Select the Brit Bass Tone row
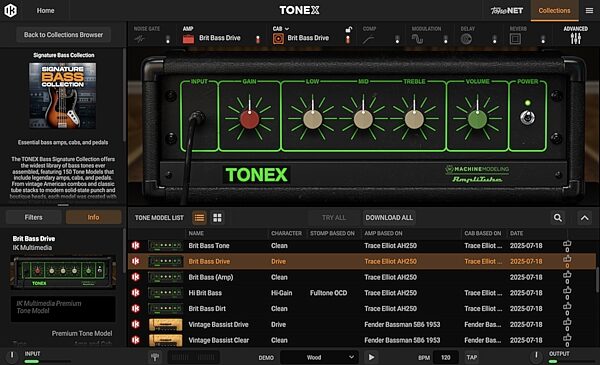The image size is (600, 365). (x=362, y=246)
